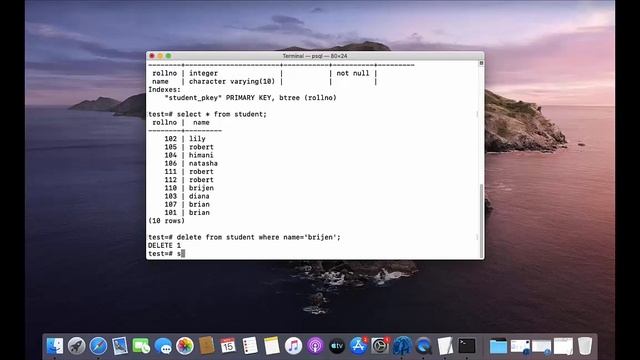Click the 'select * from student;' command

(222, 114)
